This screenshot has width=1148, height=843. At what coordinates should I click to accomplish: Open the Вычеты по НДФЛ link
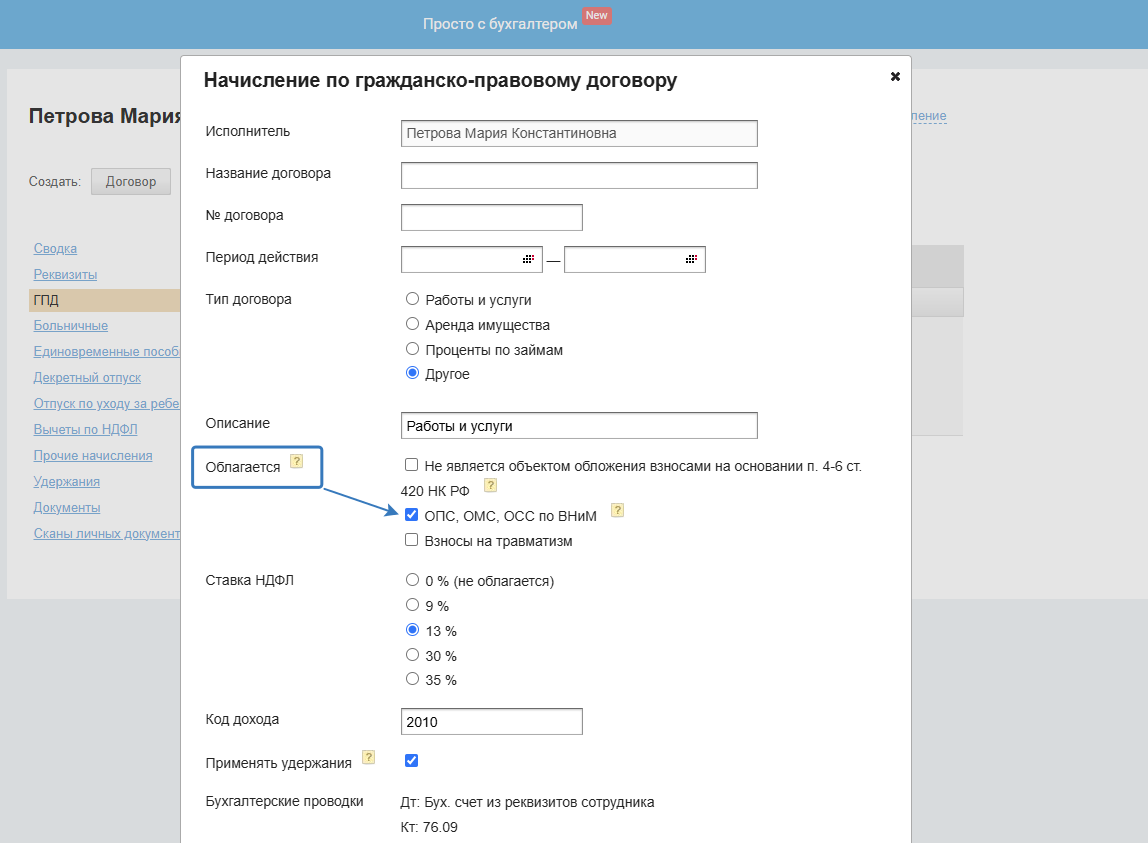85,430
